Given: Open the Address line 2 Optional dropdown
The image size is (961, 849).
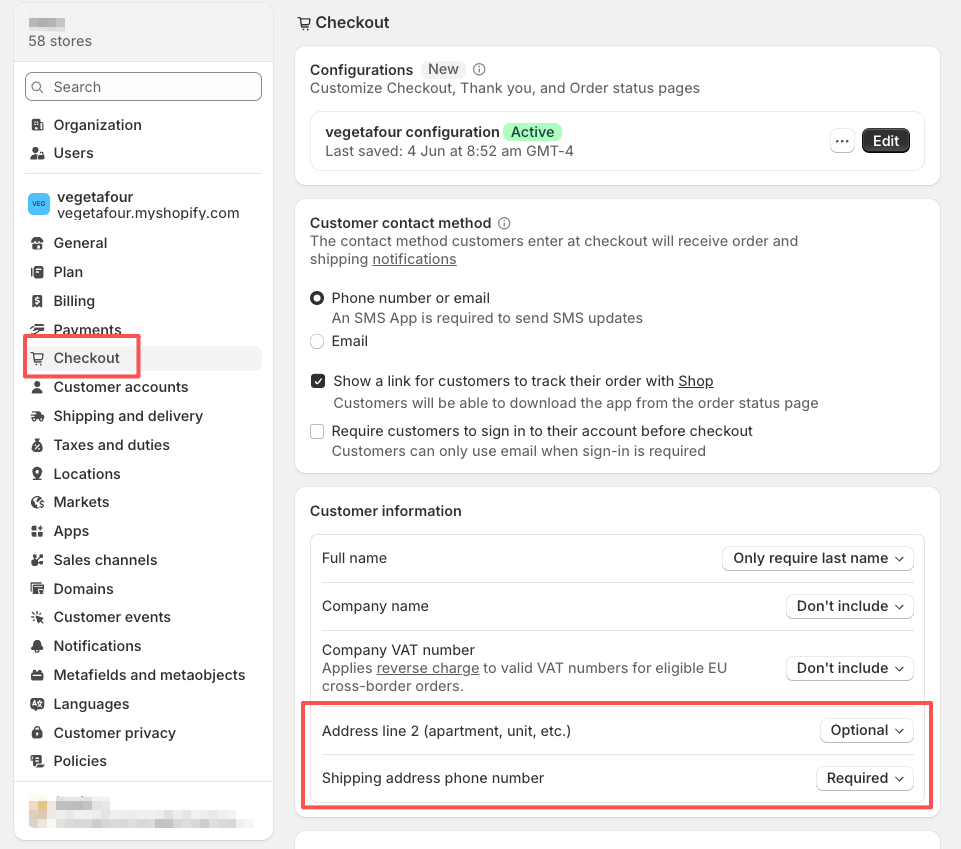Looking at the screenshot, I should click(867, 730).
